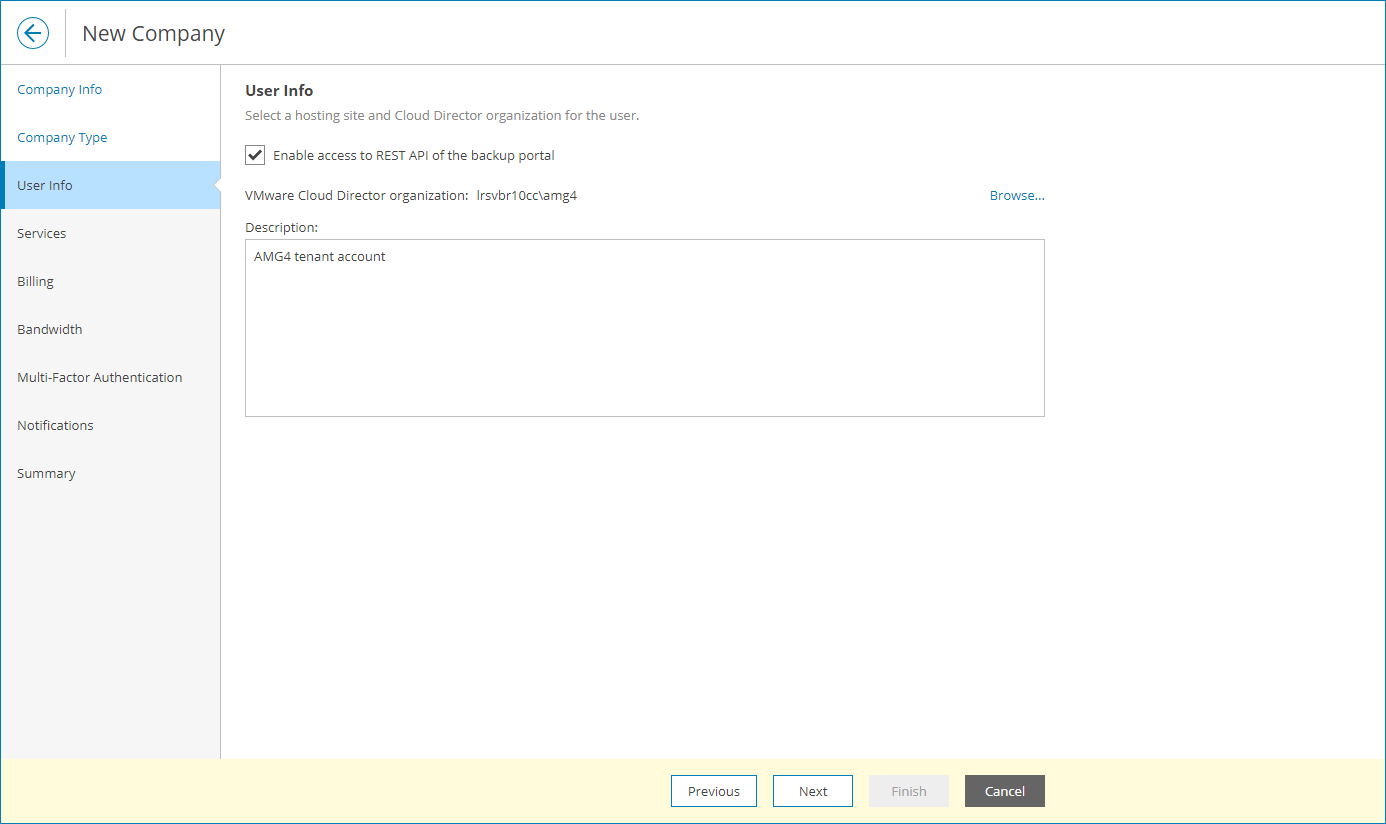Screen dimensions: 1386x824
Task: Navigate to the Bandwidth step
Action: click(49, 329)
